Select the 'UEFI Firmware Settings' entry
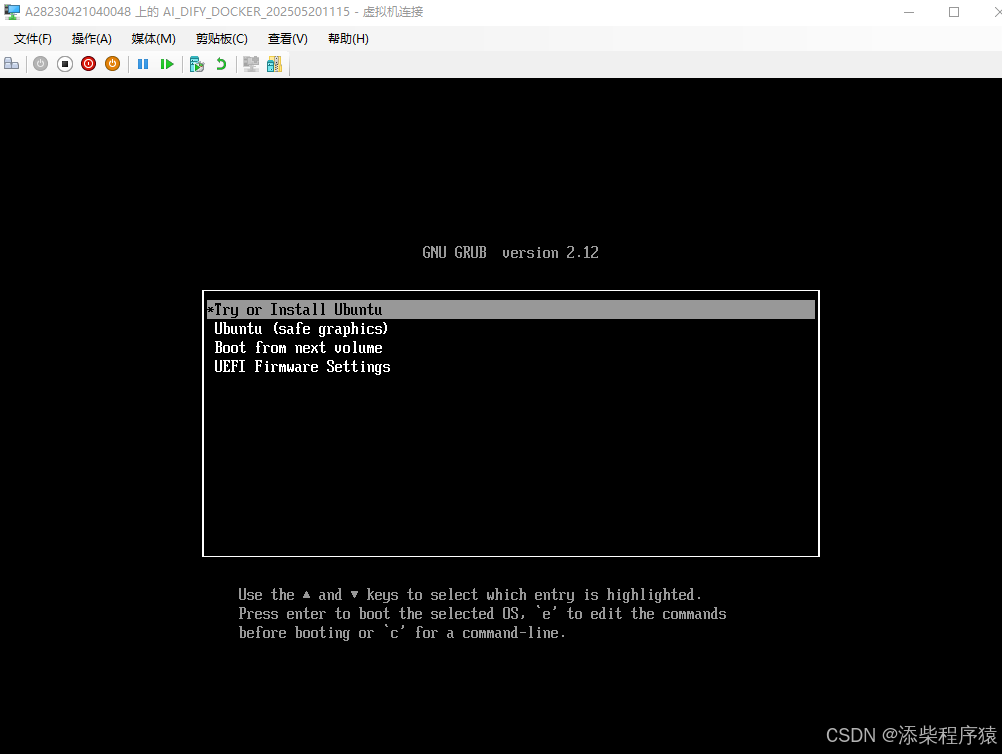1002x754 pixels. point(511,367)
